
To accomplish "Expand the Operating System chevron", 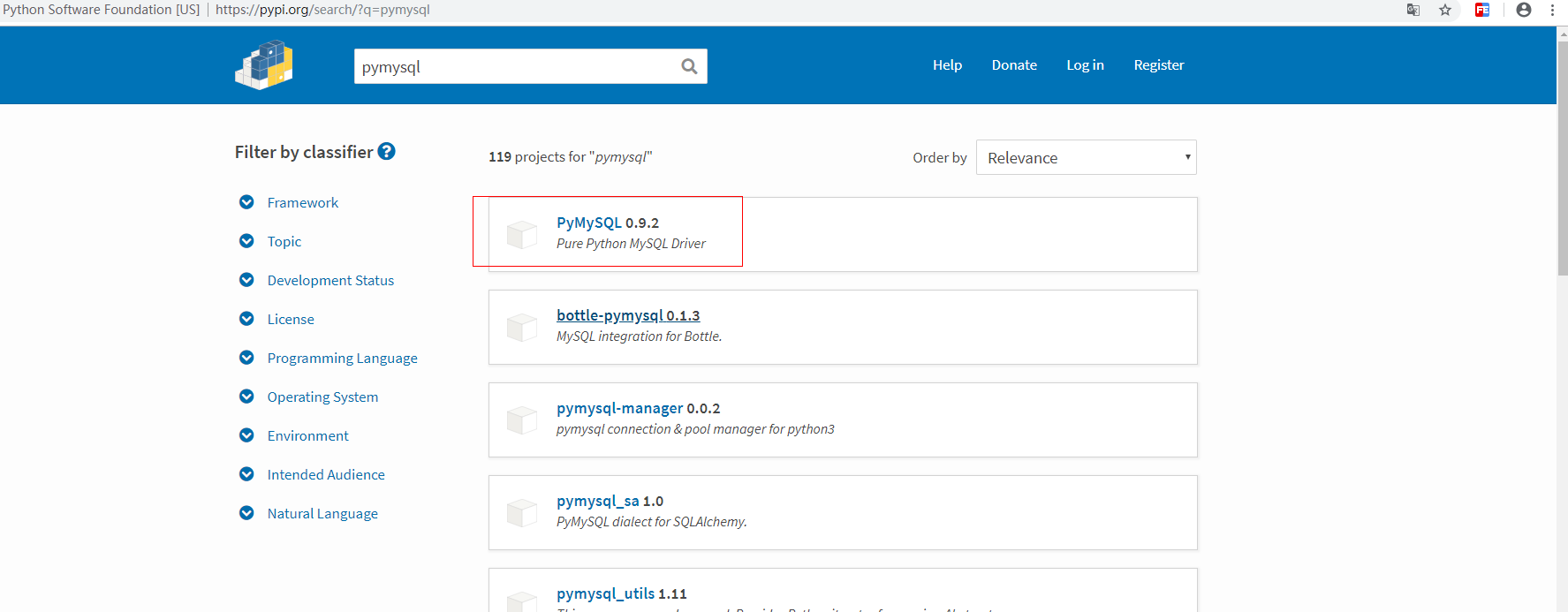I will (246, 397).
